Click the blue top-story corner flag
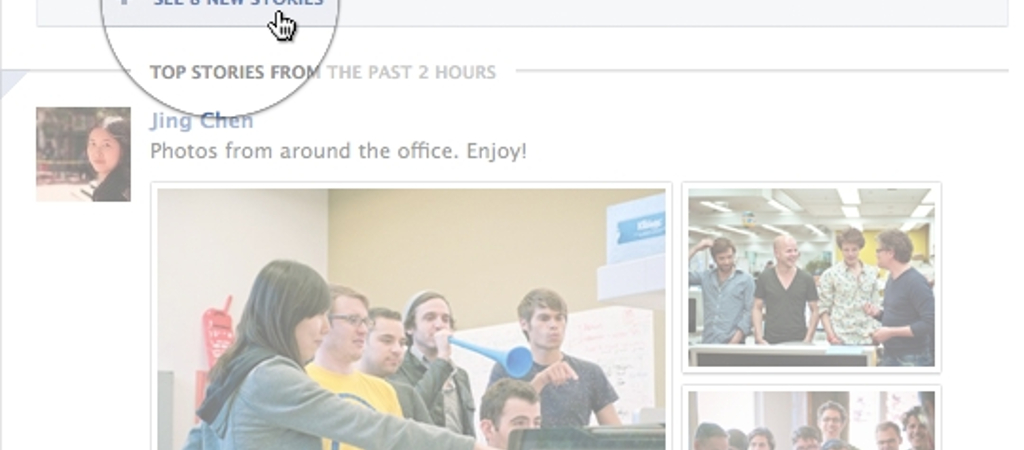This screenshot has width=1024, height=450. coord(10,82)
